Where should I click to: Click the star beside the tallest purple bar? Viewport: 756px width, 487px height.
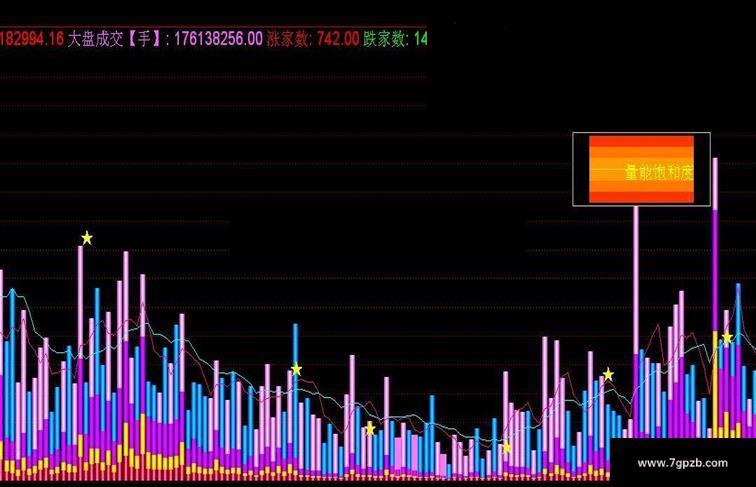coord(727,338)
